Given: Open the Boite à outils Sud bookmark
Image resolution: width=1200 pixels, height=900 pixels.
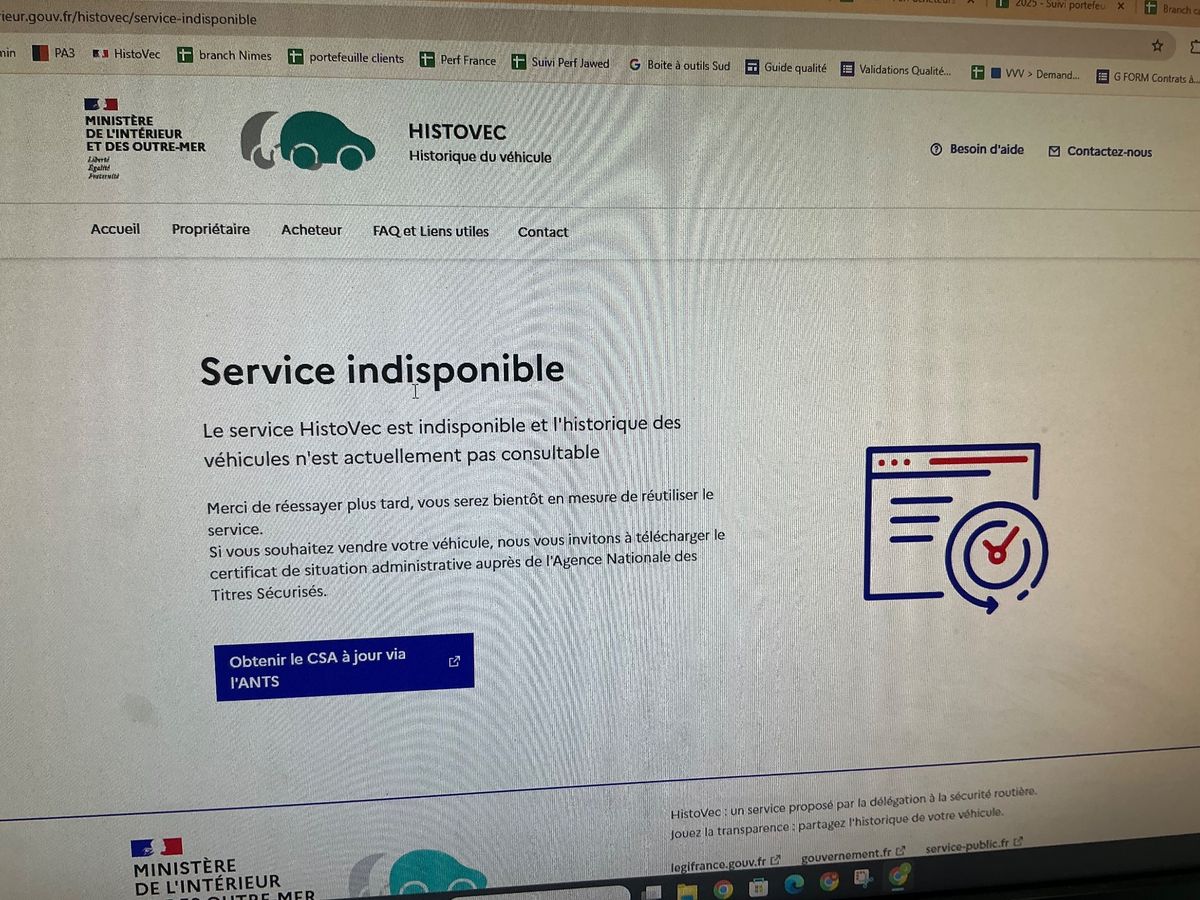Looking at the screenshot, I should point(680,65).
